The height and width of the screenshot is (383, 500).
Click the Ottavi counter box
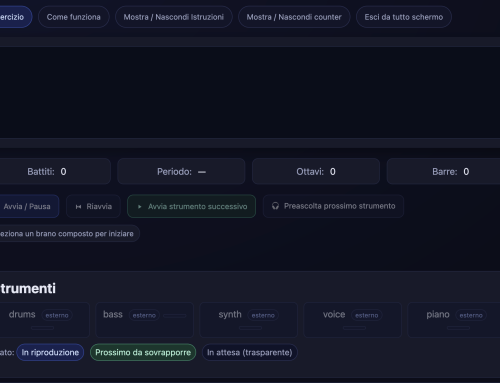316,172
